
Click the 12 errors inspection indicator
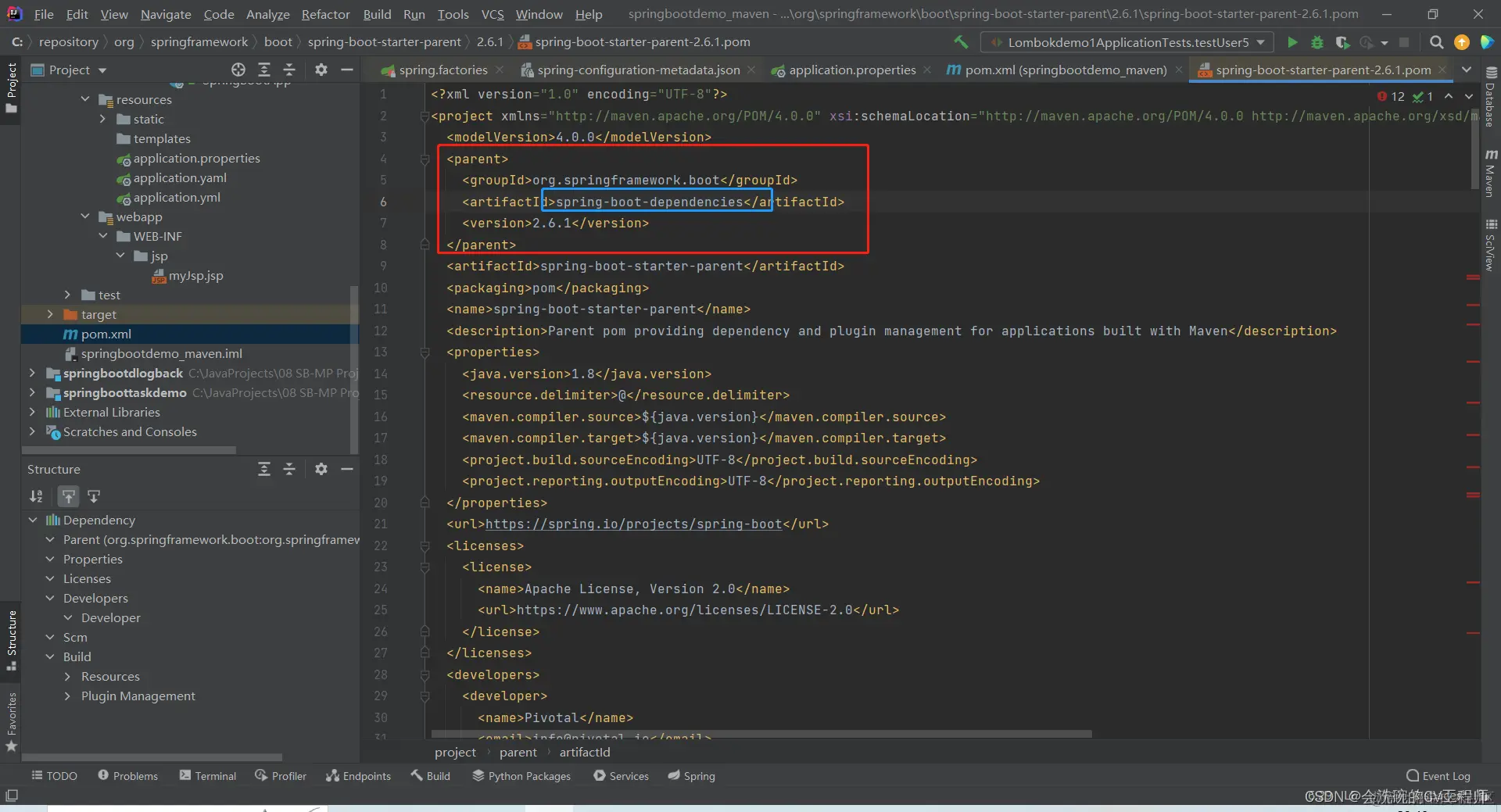(1391, 96)
